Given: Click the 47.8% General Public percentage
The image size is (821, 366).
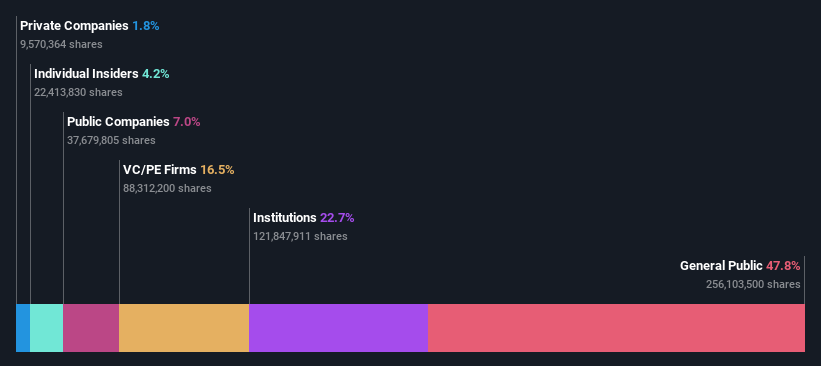Looking at the screenshot, I should (783, 266).
